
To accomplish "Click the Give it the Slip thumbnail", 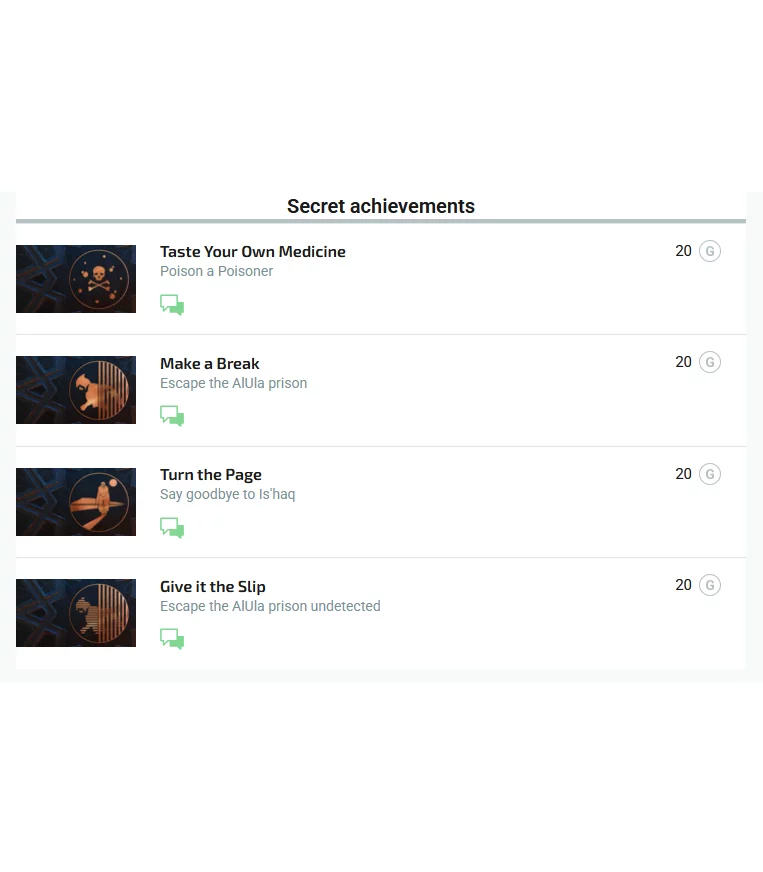I will (x=76, y=613).
